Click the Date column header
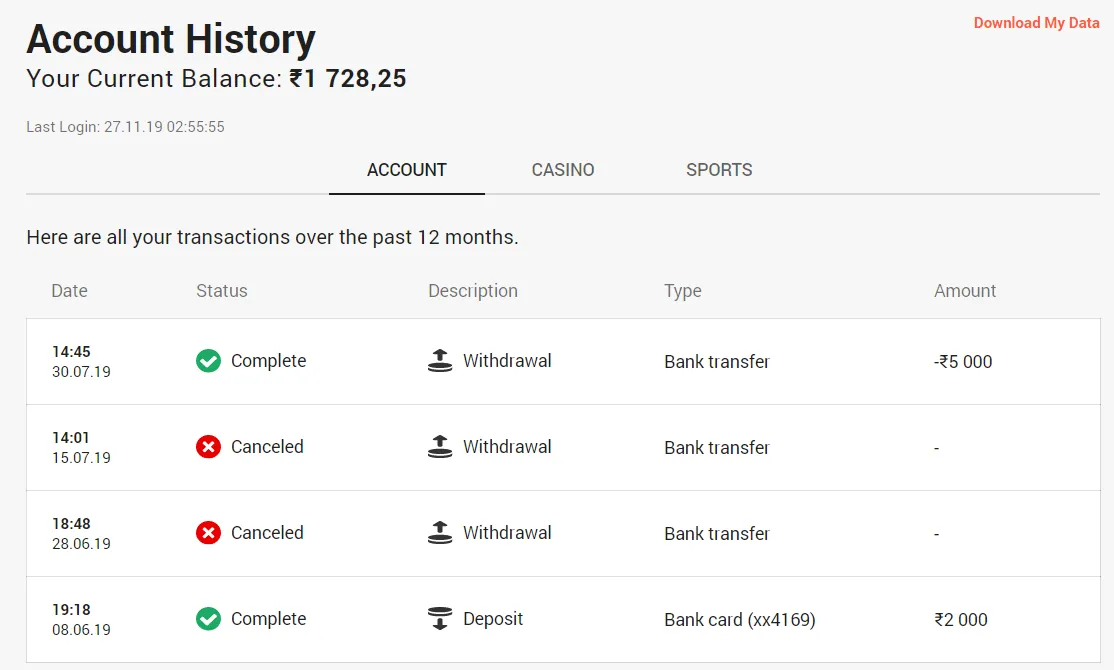 tap(70, 291)
